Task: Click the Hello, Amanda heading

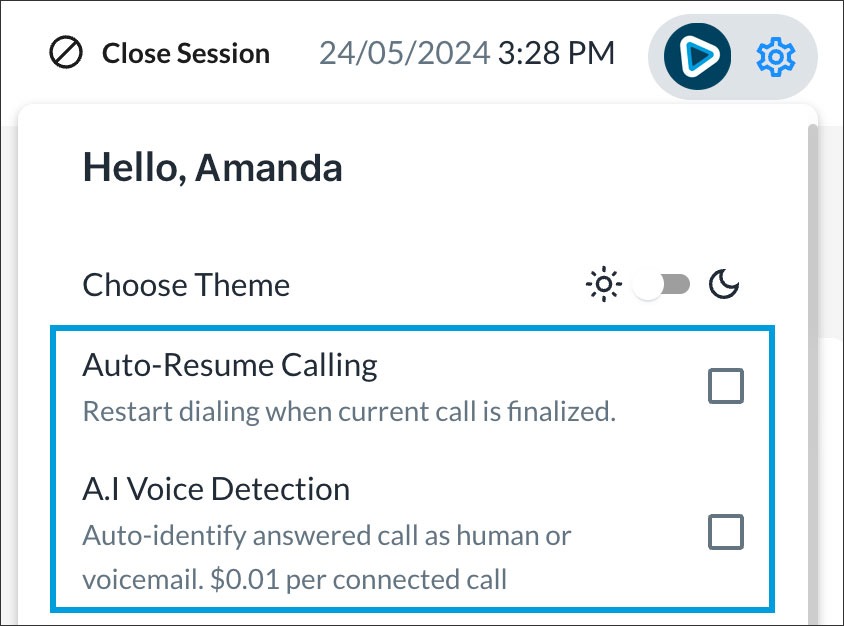Action: (212, 168)
